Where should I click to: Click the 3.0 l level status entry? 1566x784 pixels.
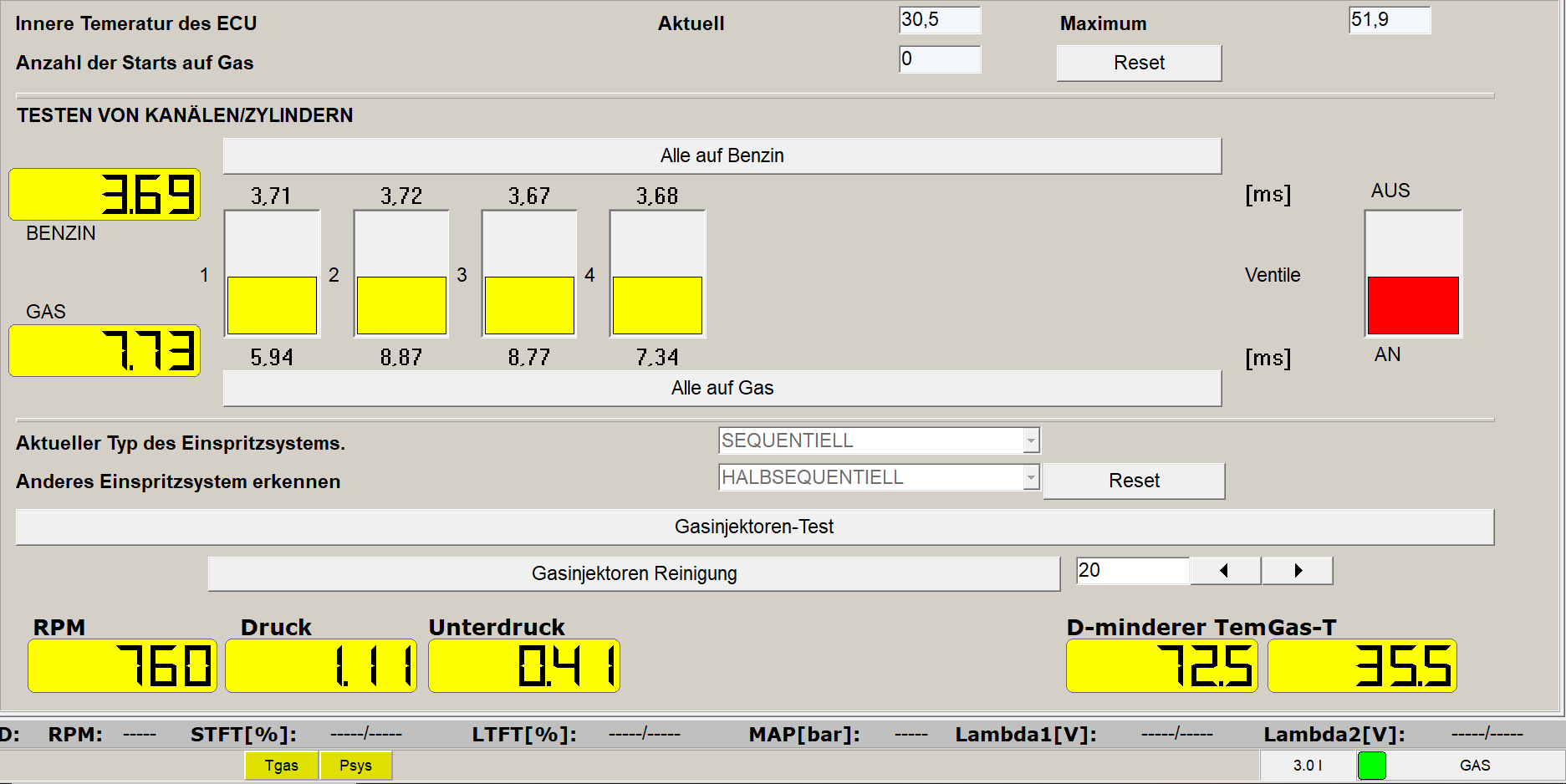(x=1308, y=766)
